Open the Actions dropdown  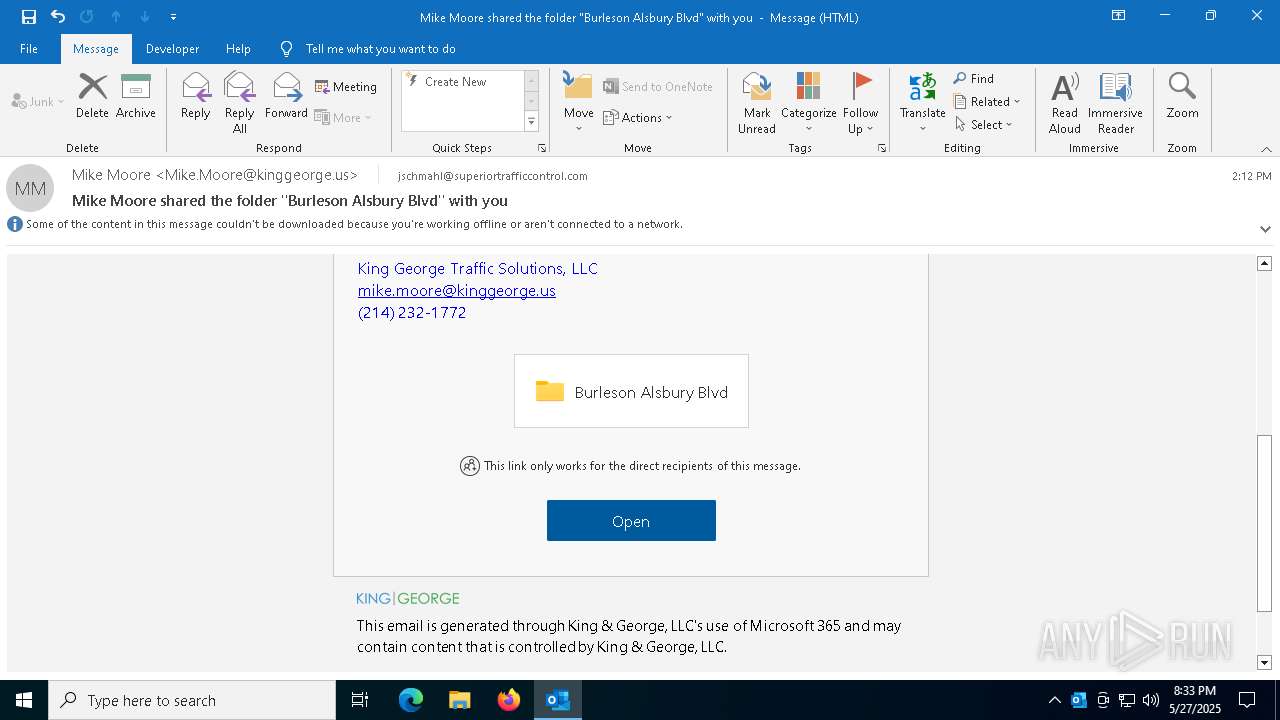tap(638, 117)
